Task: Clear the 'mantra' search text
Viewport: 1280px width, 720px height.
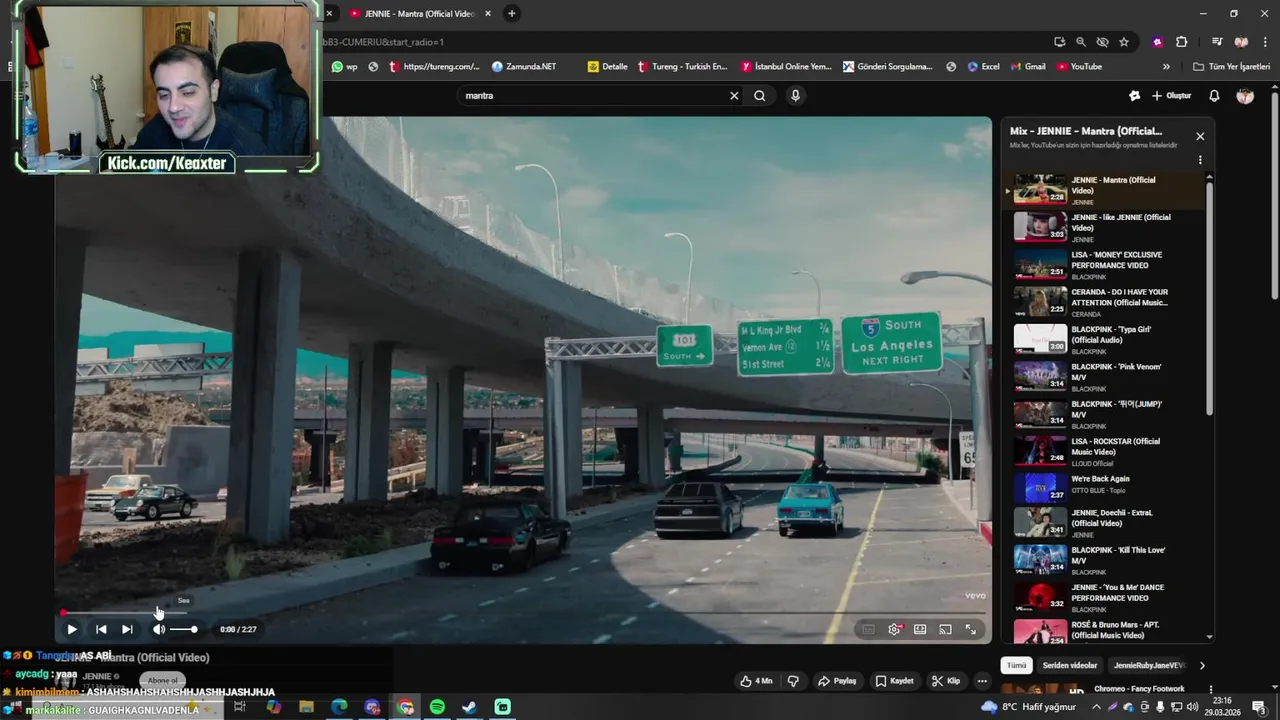Action: tap(734, 96)
